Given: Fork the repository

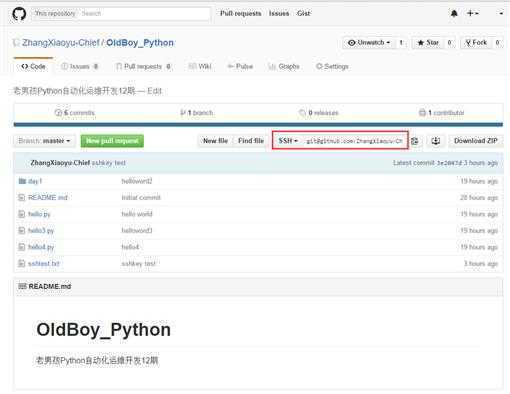Looking at the screenshot, I should 476,43.
